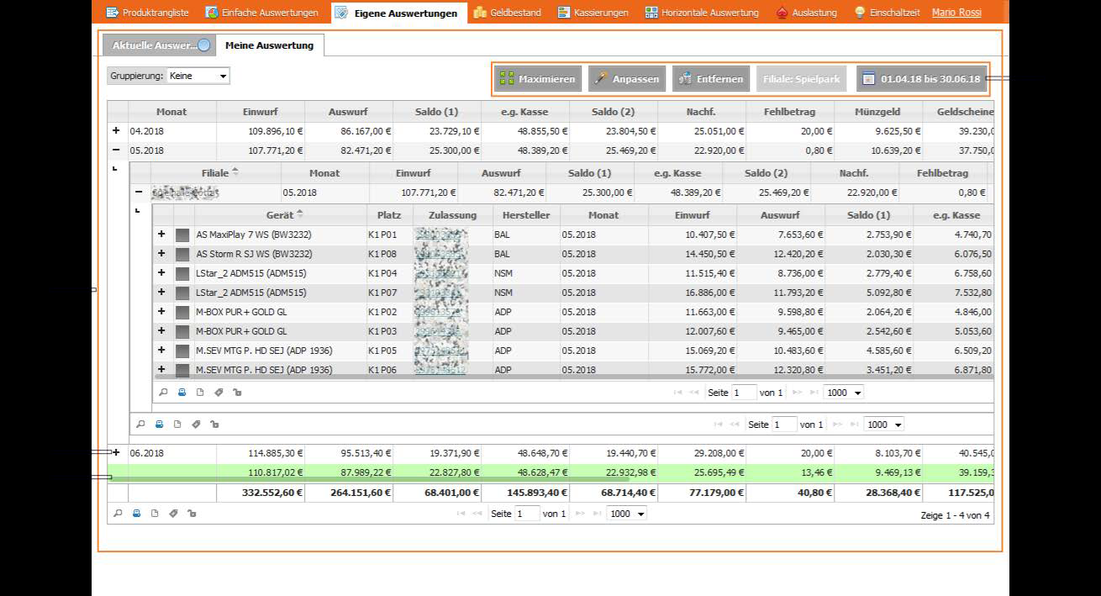Click the Filiale: Spielpark button
Screen dimensions: 1101x596
[801, 79]
